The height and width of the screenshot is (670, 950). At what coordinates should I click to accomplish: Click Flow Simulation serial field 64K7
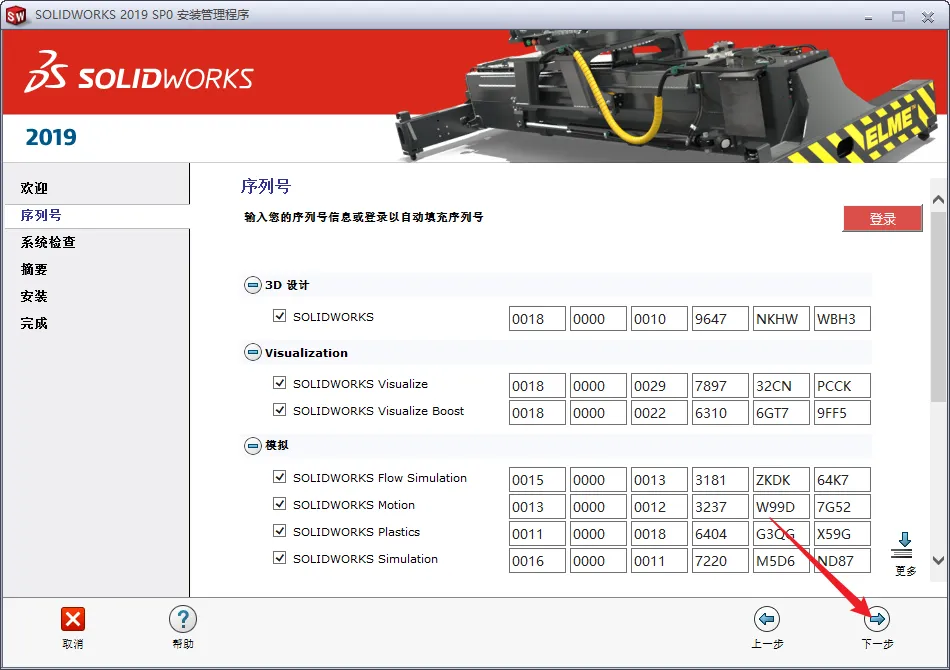842,480
